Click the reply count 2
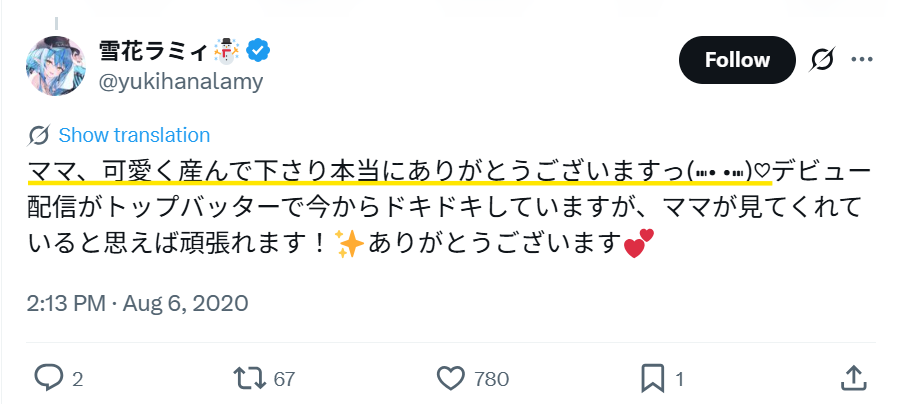 point(78,378)
